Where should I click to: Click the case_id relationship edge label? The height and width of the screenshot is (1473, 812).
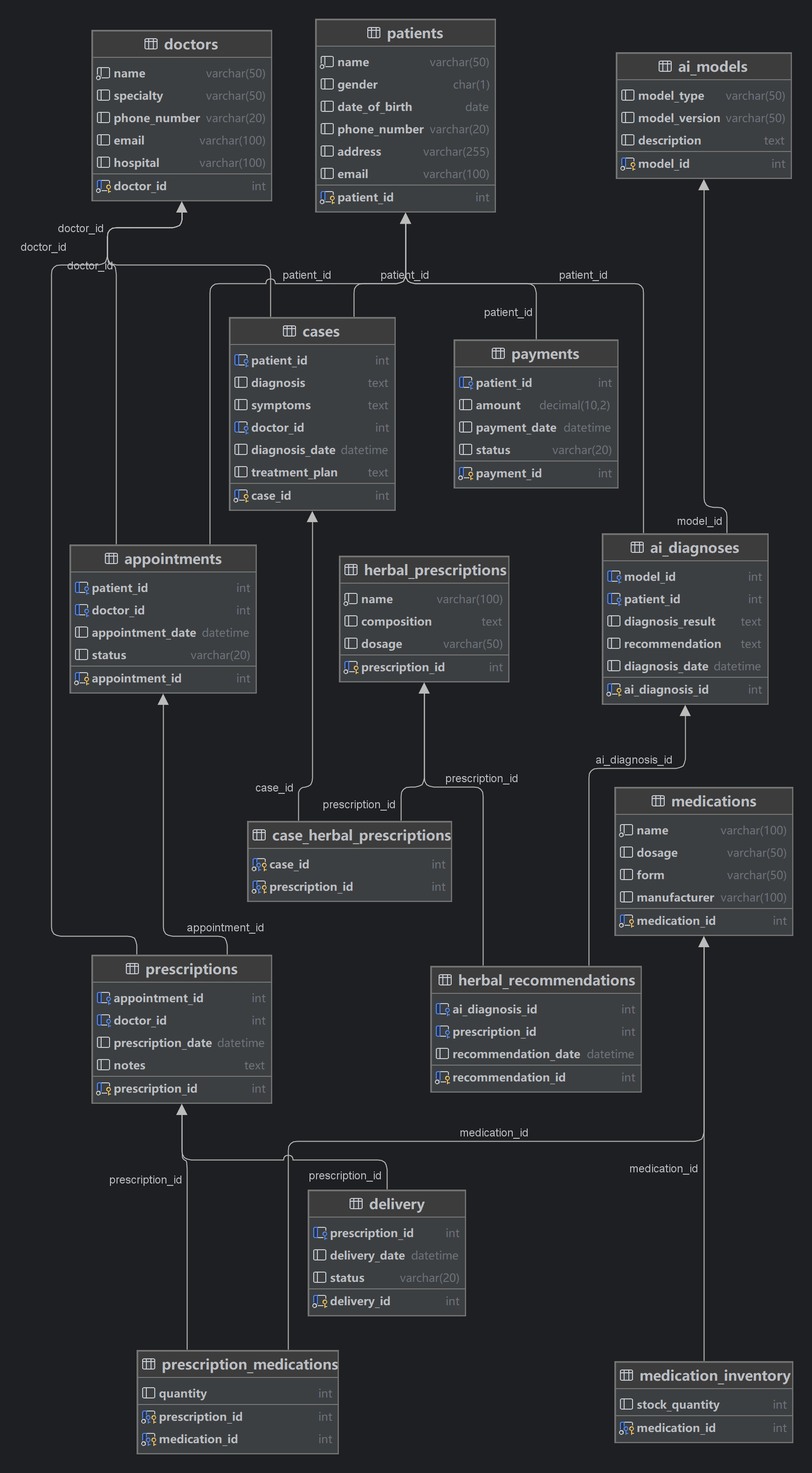click(x=274, y=788)
